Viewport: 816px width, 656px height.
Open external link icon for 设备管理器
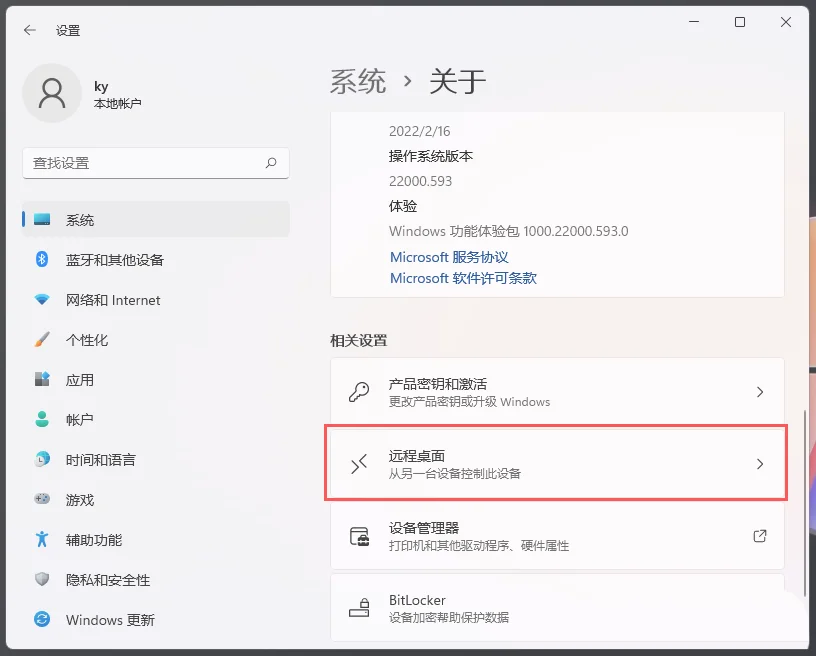tap(760, 536)
